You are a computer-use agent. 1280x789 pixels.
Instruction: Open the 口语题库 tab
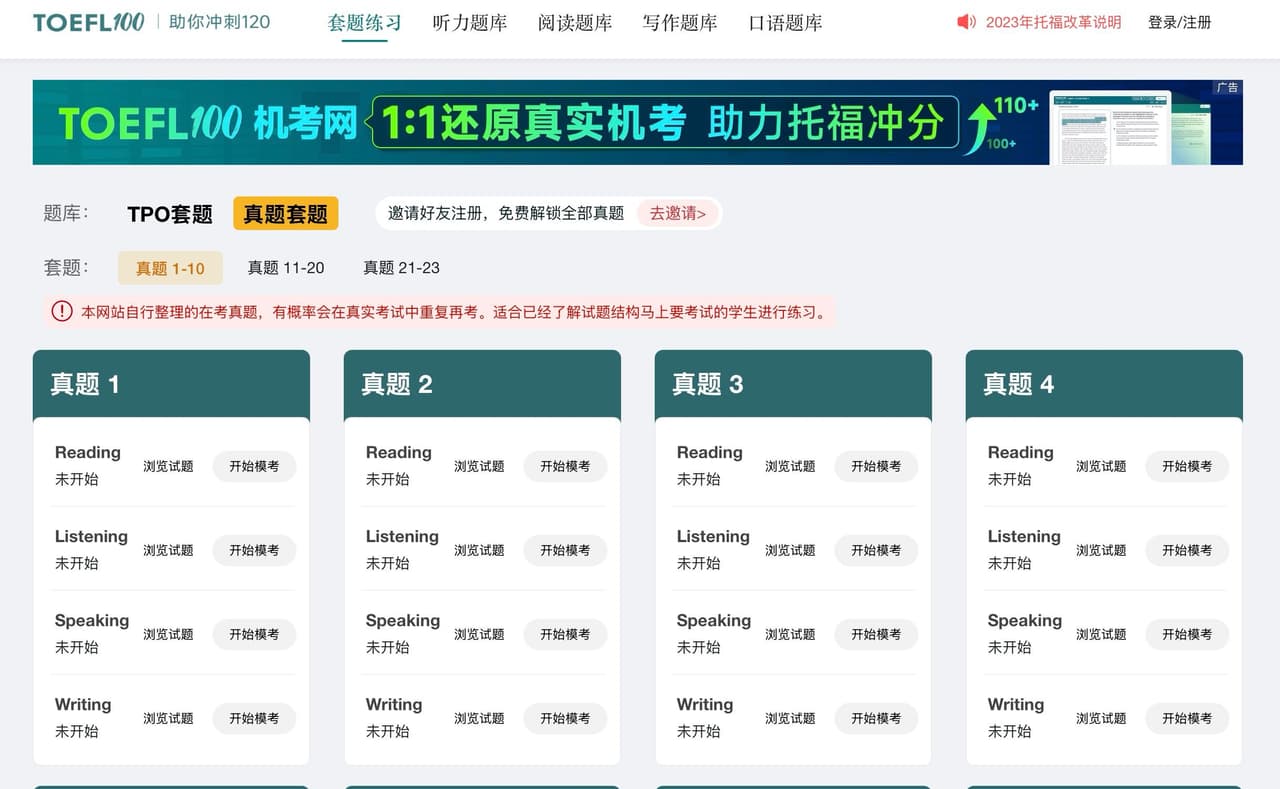[785, 22]
